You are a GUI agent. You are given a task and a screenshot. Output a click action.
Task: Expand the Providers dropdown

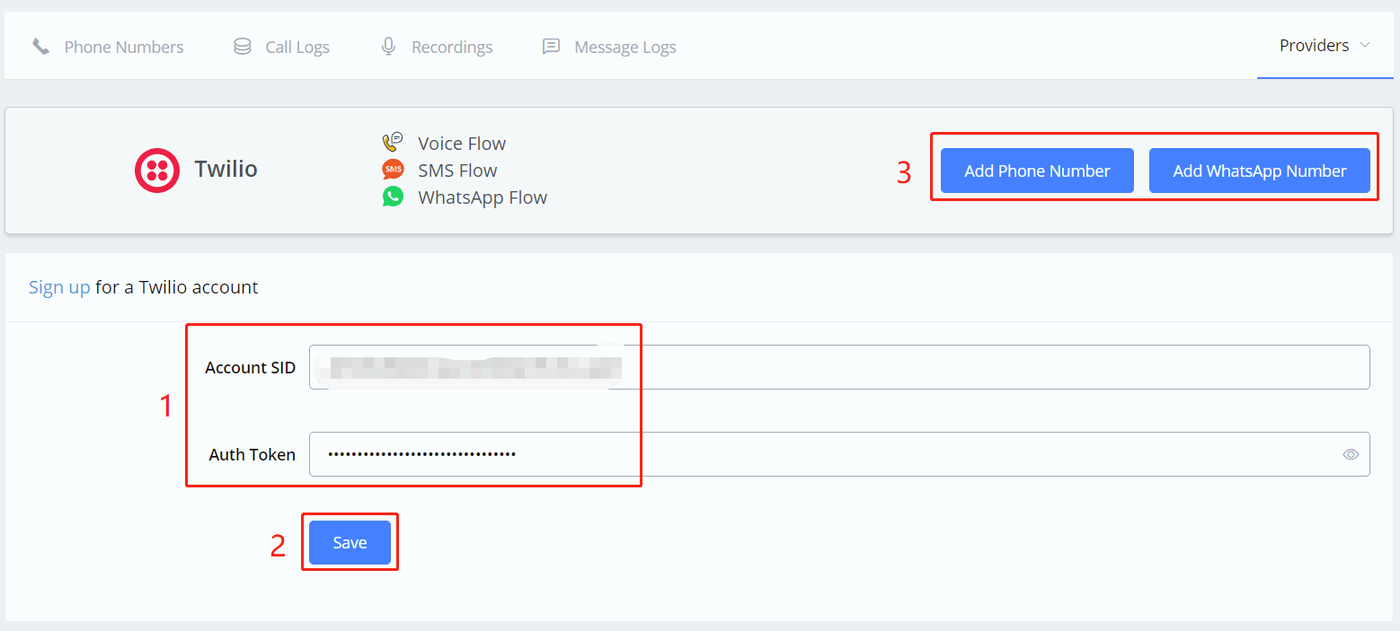1324,46
